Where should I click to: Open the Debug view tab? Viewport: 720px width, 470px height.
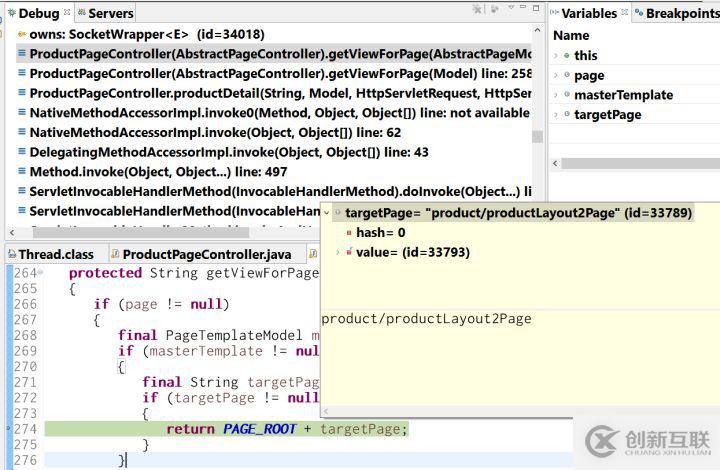(x=39, y=13)
